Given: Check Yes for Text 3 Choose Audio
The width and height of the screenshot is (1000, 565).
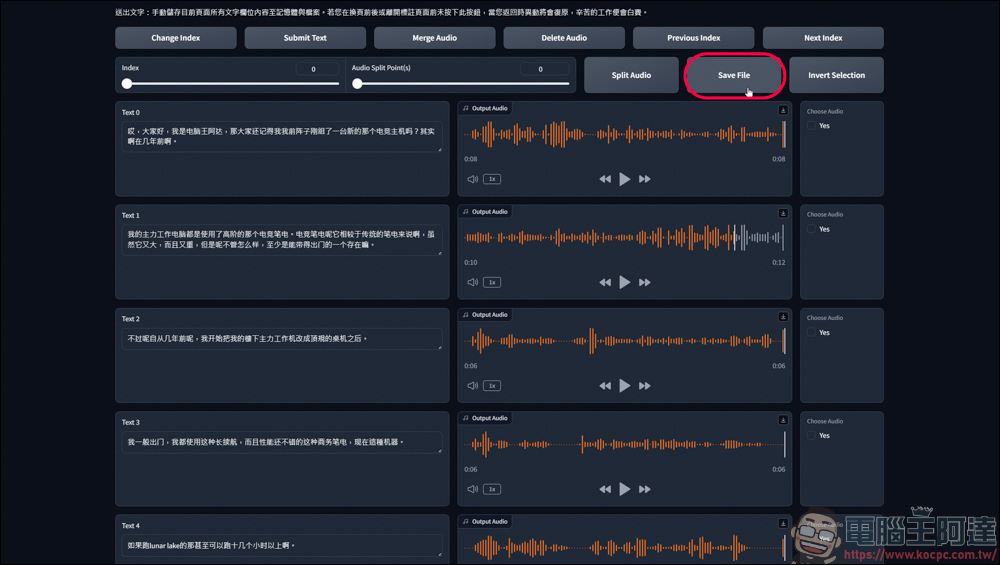Looking at the screenshot, I should tap(811, 436).
